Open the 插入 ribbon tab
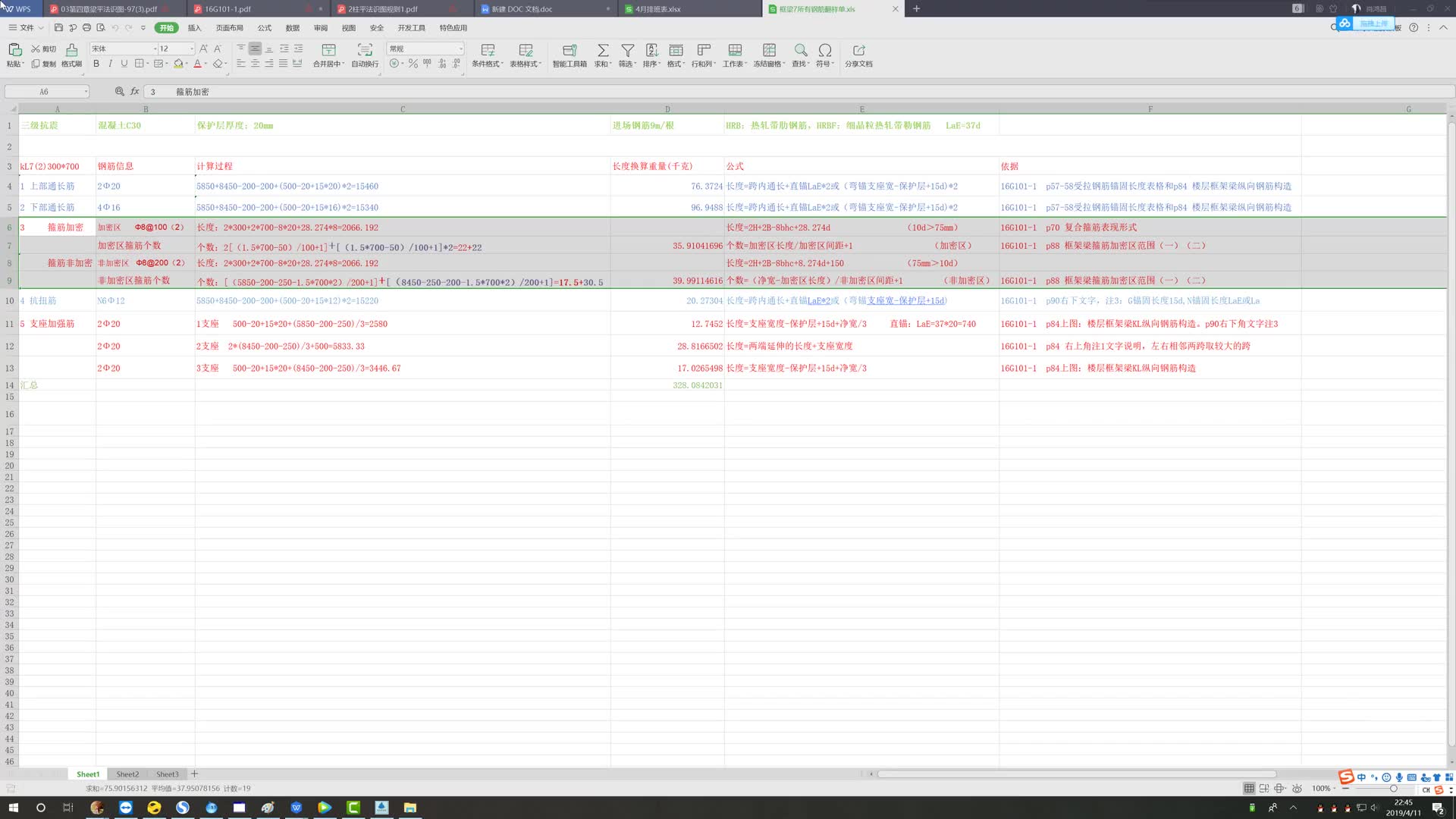This screenshot has width=1456, height=819. 194,28
